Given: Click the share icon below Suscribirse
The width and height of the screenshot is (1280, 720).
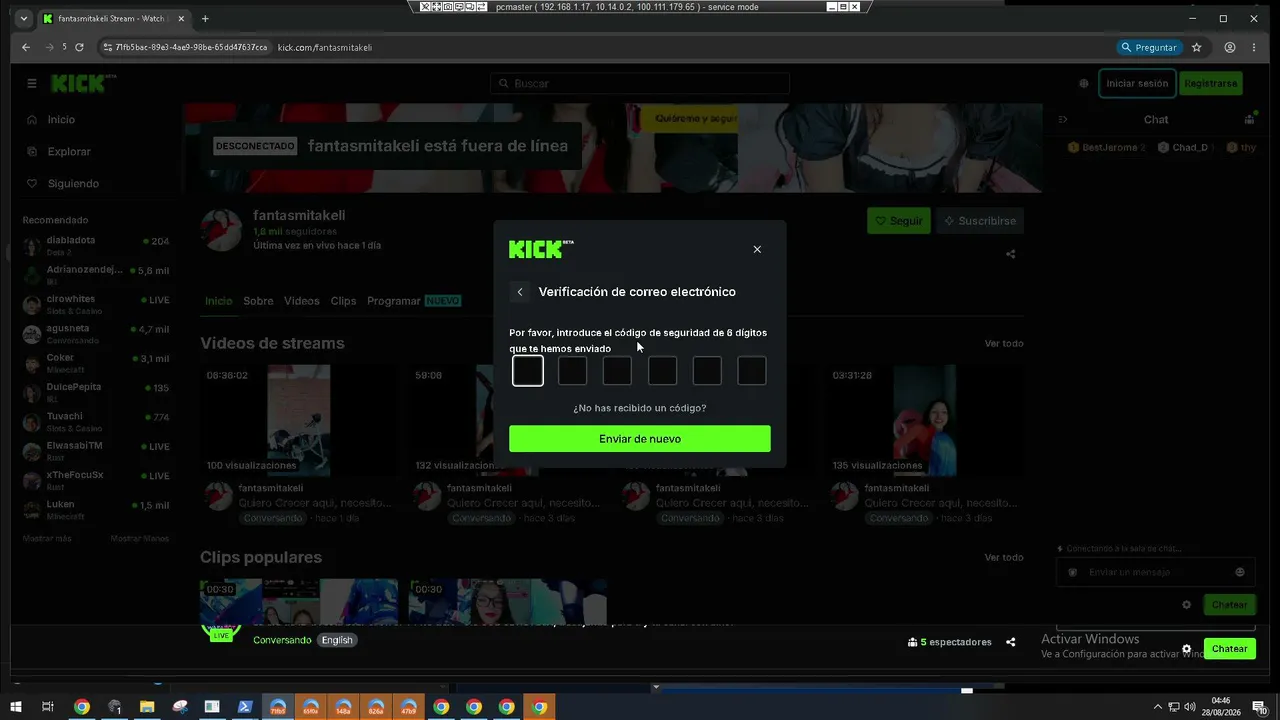Looking at the screenshot, I should tap(1010, 254).
